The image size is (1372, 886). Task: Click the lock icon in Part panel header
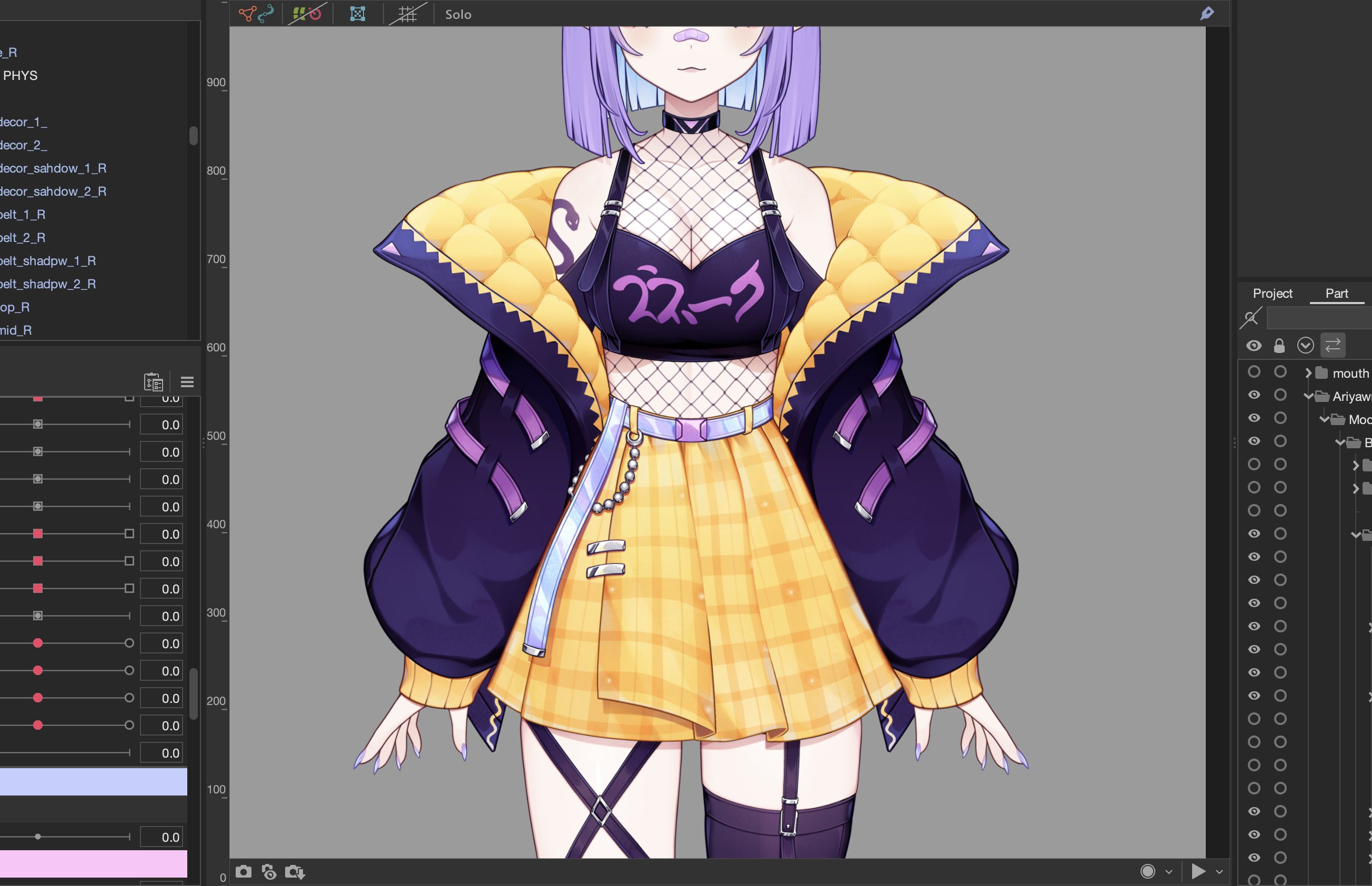tap(1279, 345)
